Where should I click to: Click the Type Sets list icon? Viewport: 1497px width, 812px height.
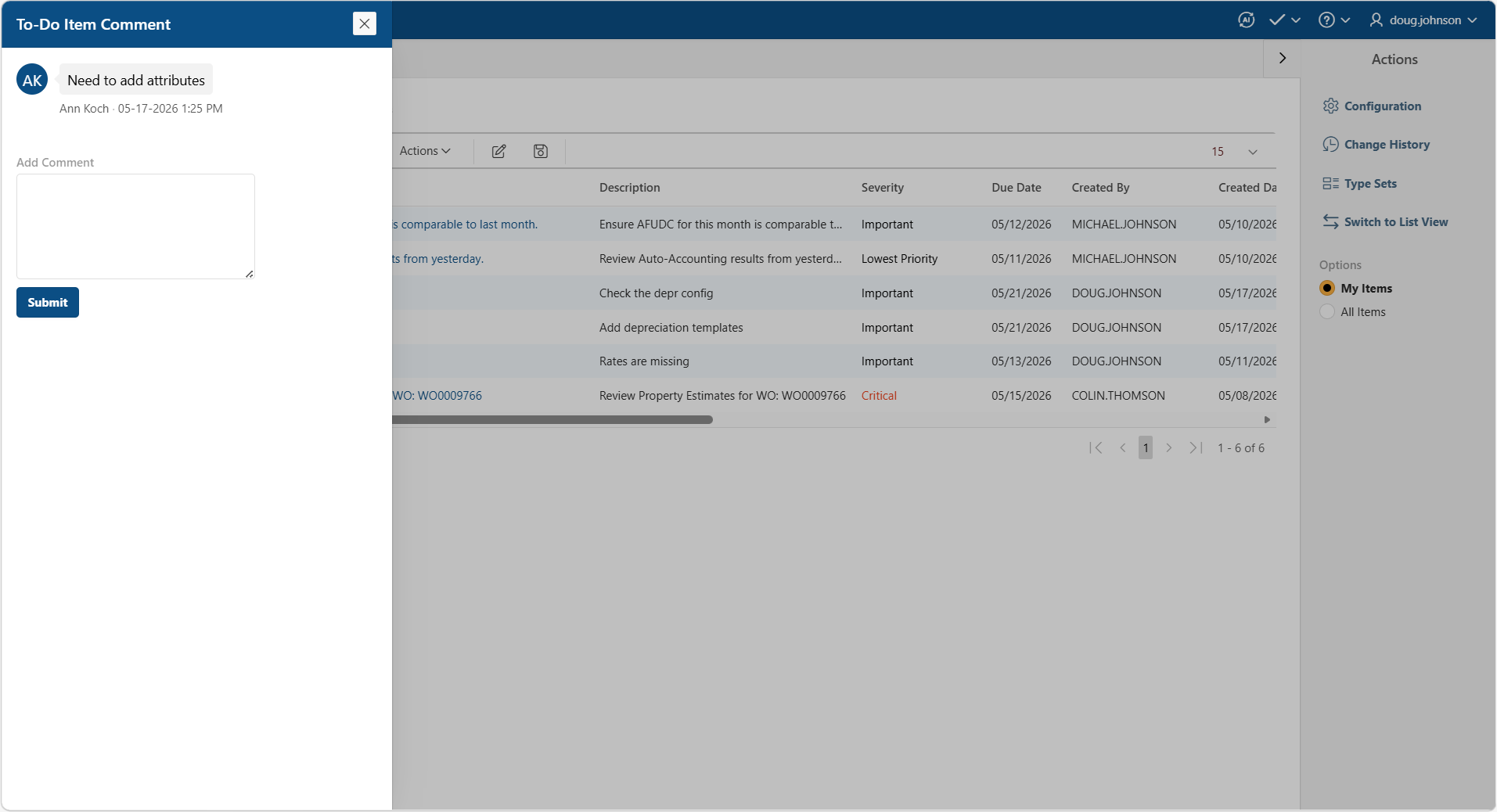pyautogui.click(x=1330, y=184)
